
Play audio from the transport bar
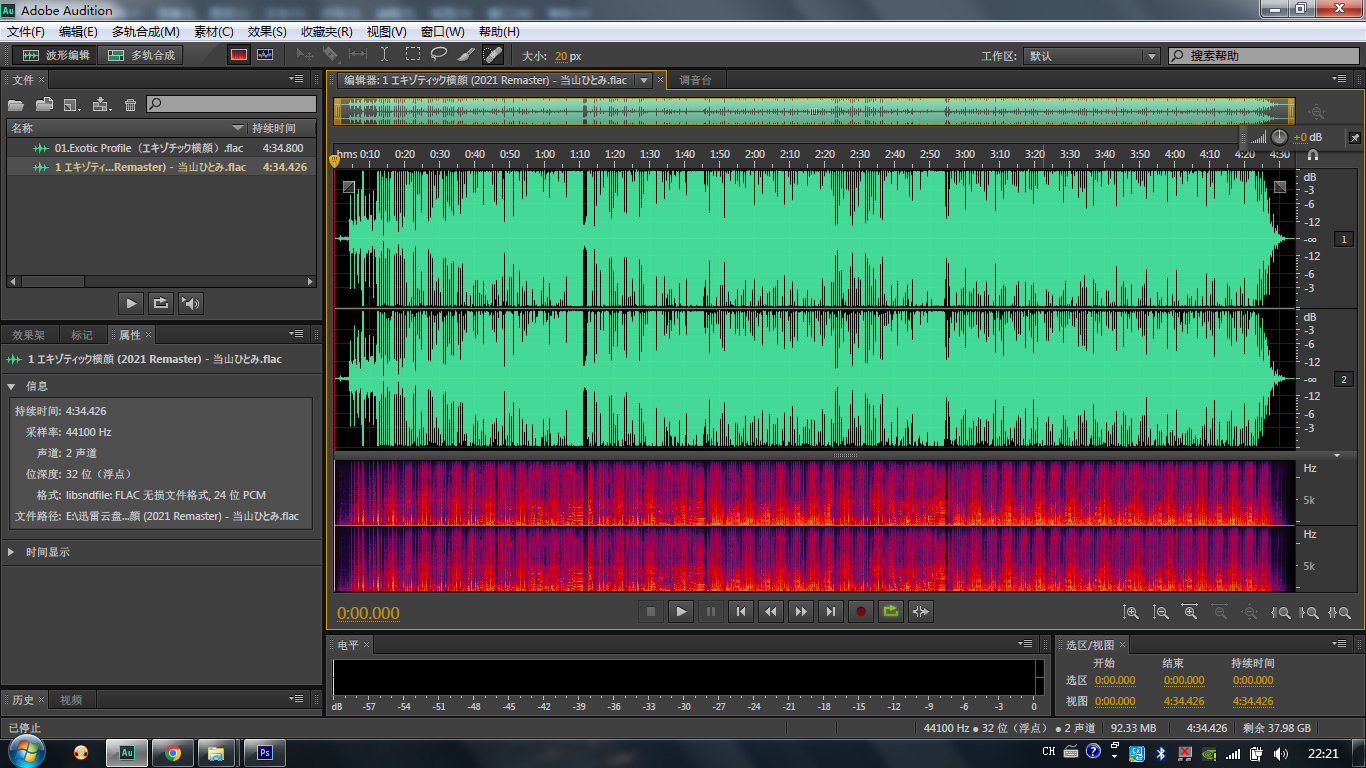tap(681, 611)
